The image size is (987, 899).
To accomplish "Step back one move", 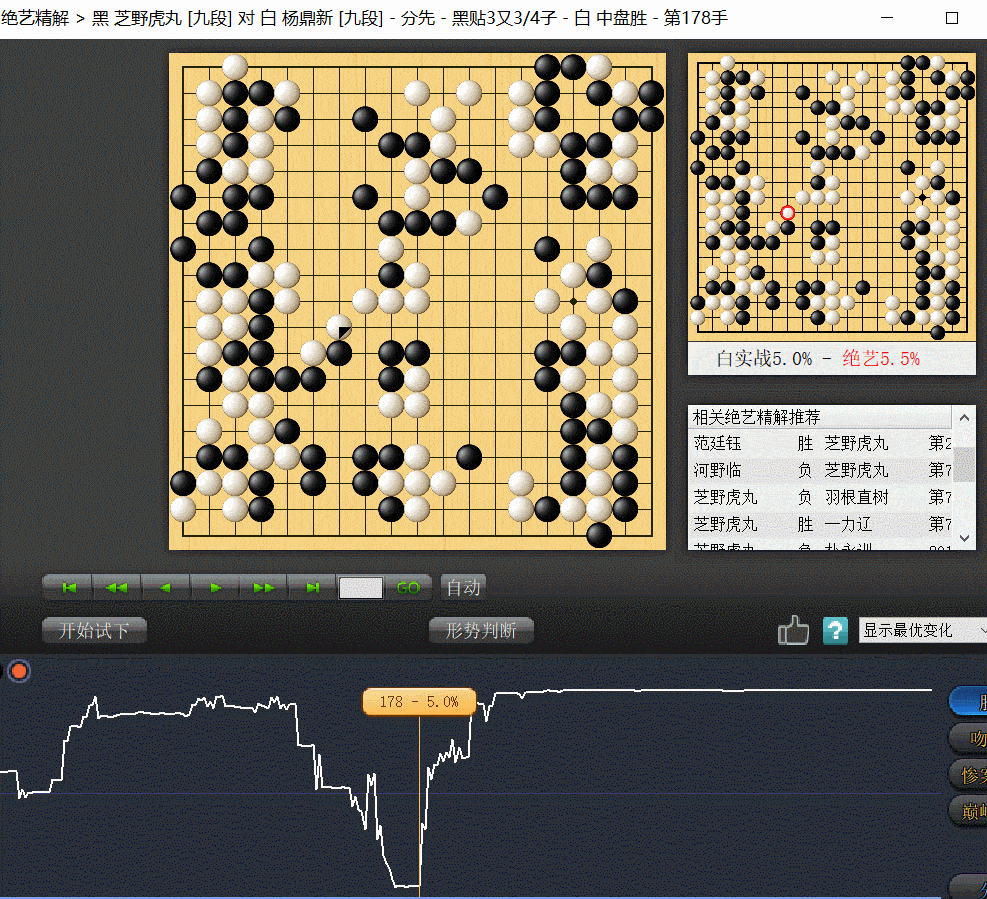I will [x=166, y=588].
